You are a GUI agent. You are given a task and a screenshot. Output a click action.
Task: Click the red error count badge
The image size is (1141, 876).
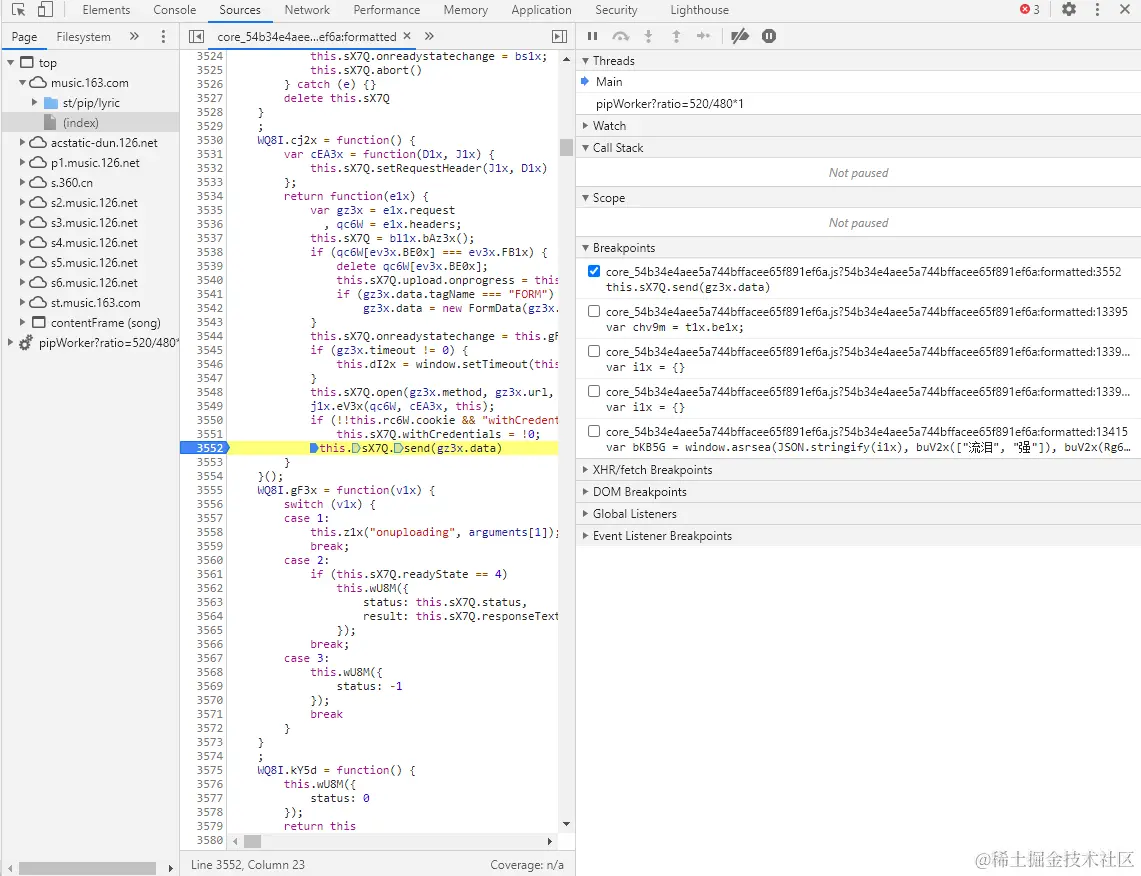coord(1029,10)
